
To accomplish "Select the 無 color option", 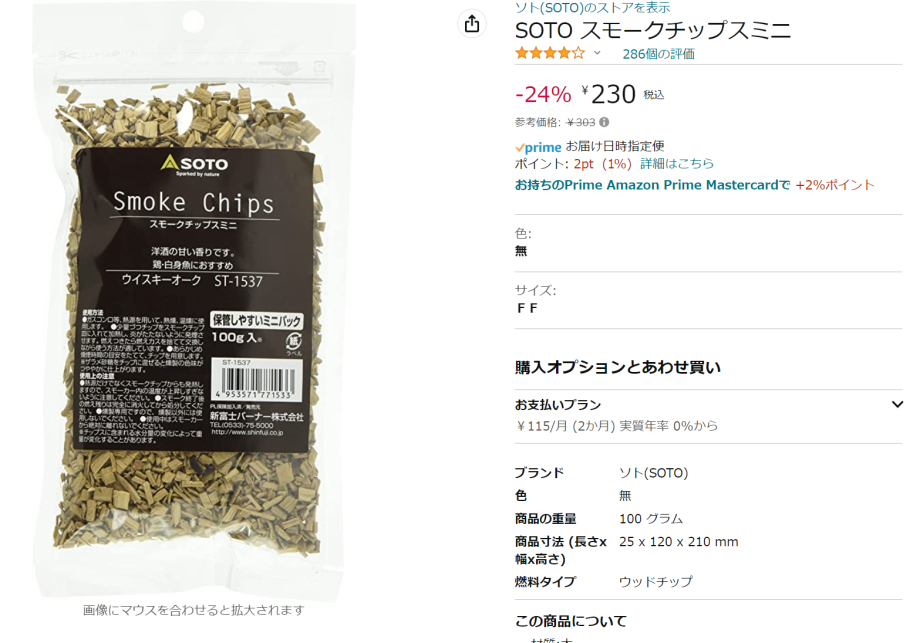I will point(521,251).
